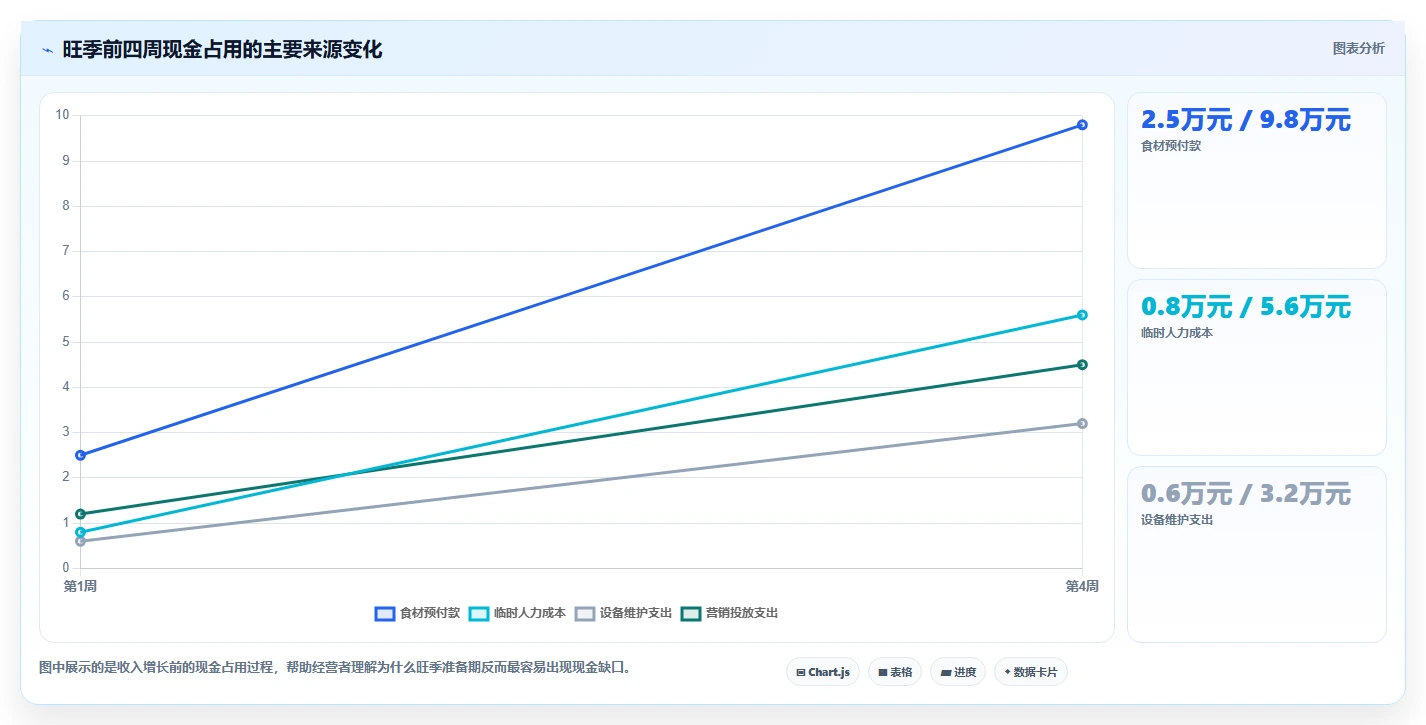Click the dark green 营销投放支出 legend swatch
Viewport: 1426px width, 725px height.
pyautogui.click(x=691, y=613)
